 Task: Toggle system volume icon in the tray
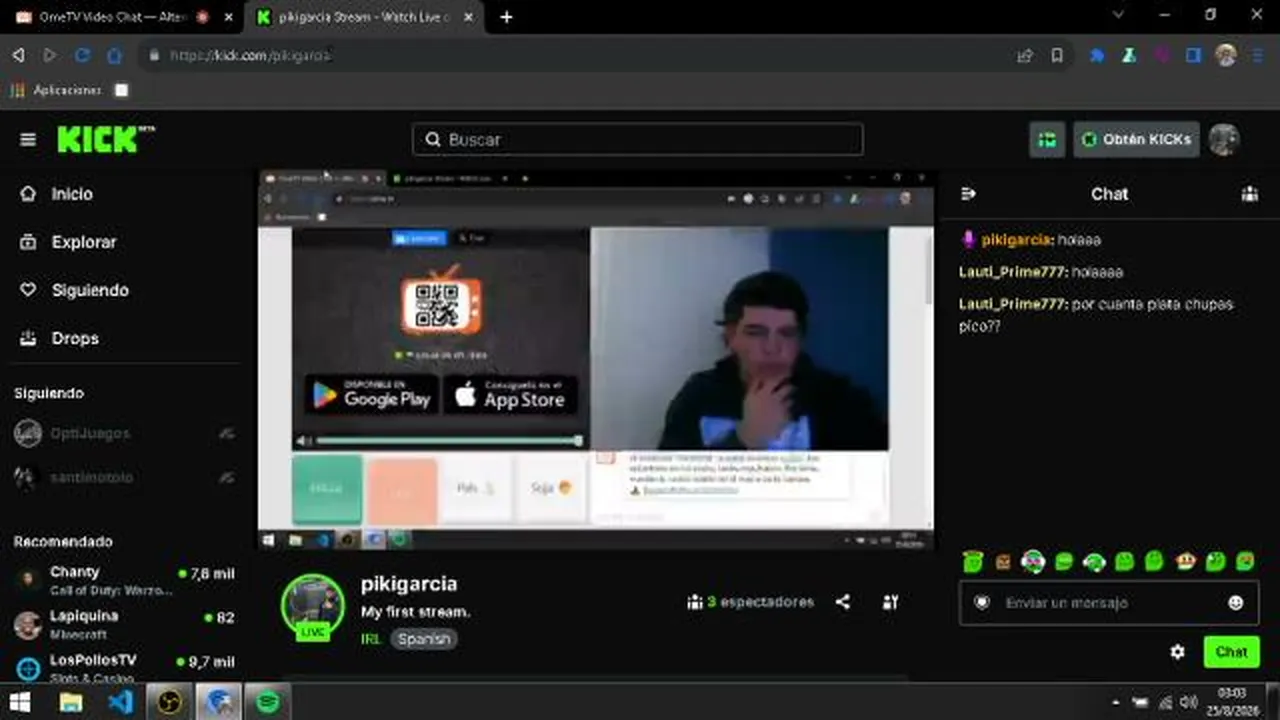pyautogui.click(x=1189, y=702)
